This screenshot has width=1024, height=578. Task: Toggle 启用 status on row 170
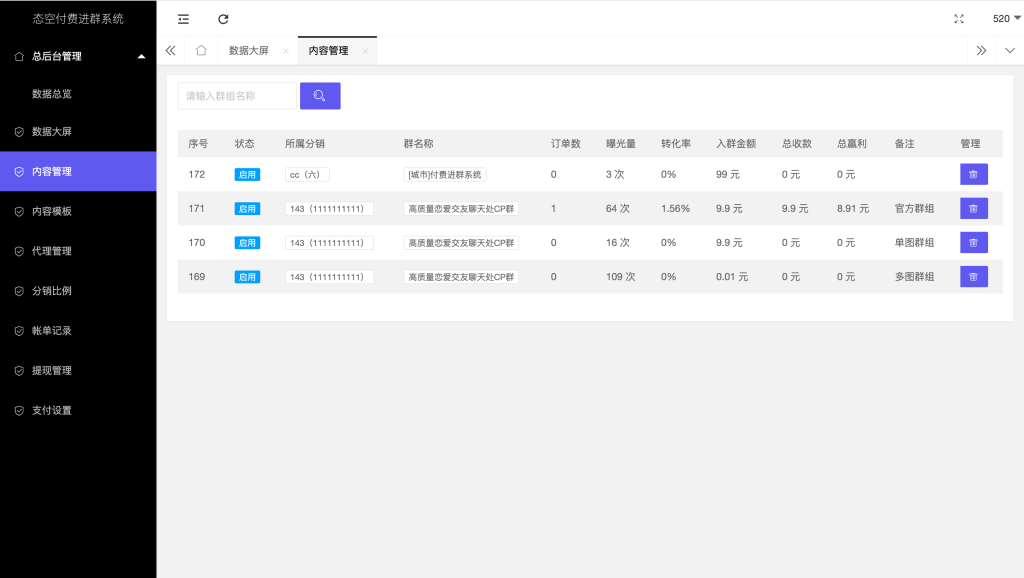point(247,242)
